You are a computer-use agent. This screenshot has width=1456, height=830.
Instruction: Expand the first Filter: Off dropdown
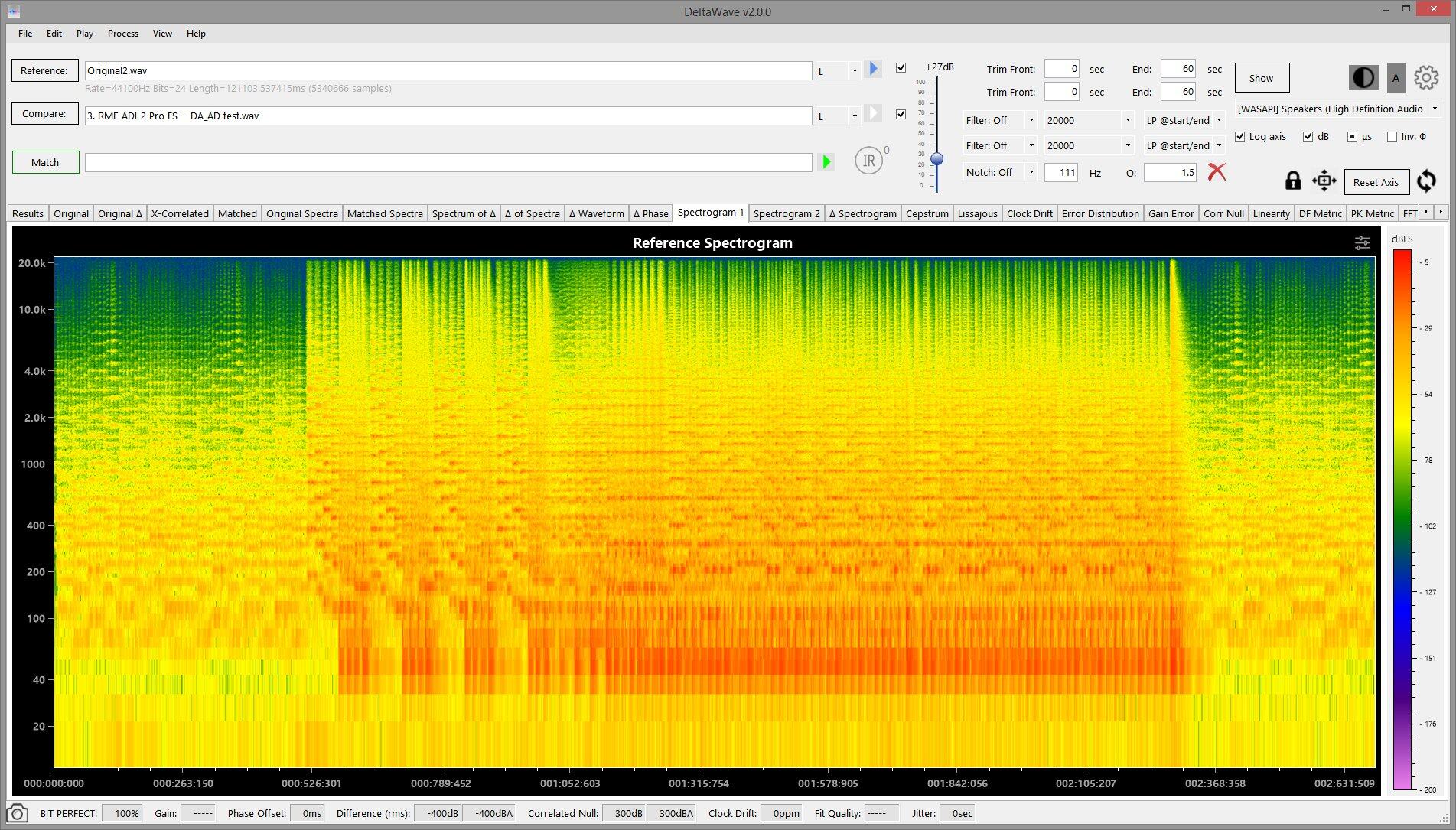point(1000,120)
